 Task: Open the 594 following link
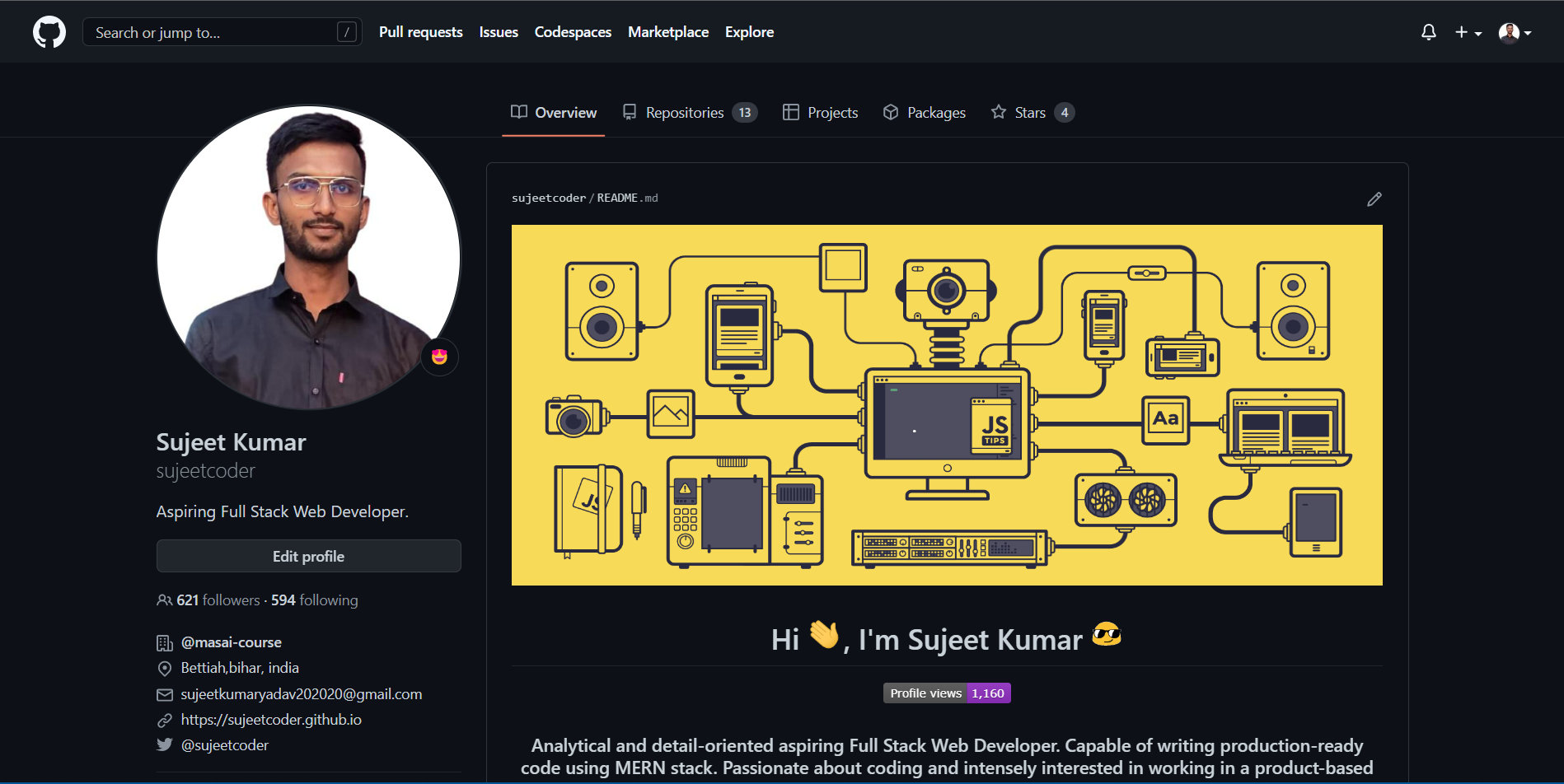[314, 600]
